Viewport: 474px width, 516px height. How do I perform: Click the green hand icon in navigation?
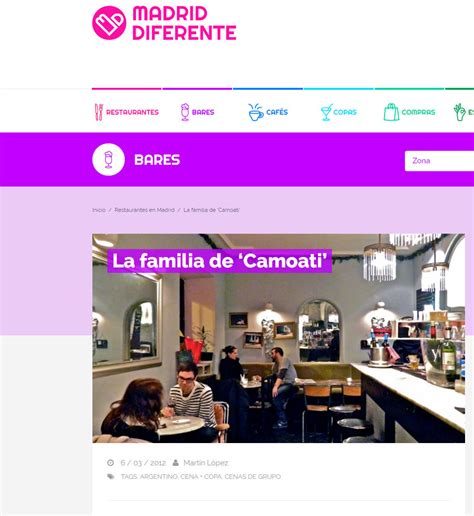pyautogui.click(x=459, y=112)
